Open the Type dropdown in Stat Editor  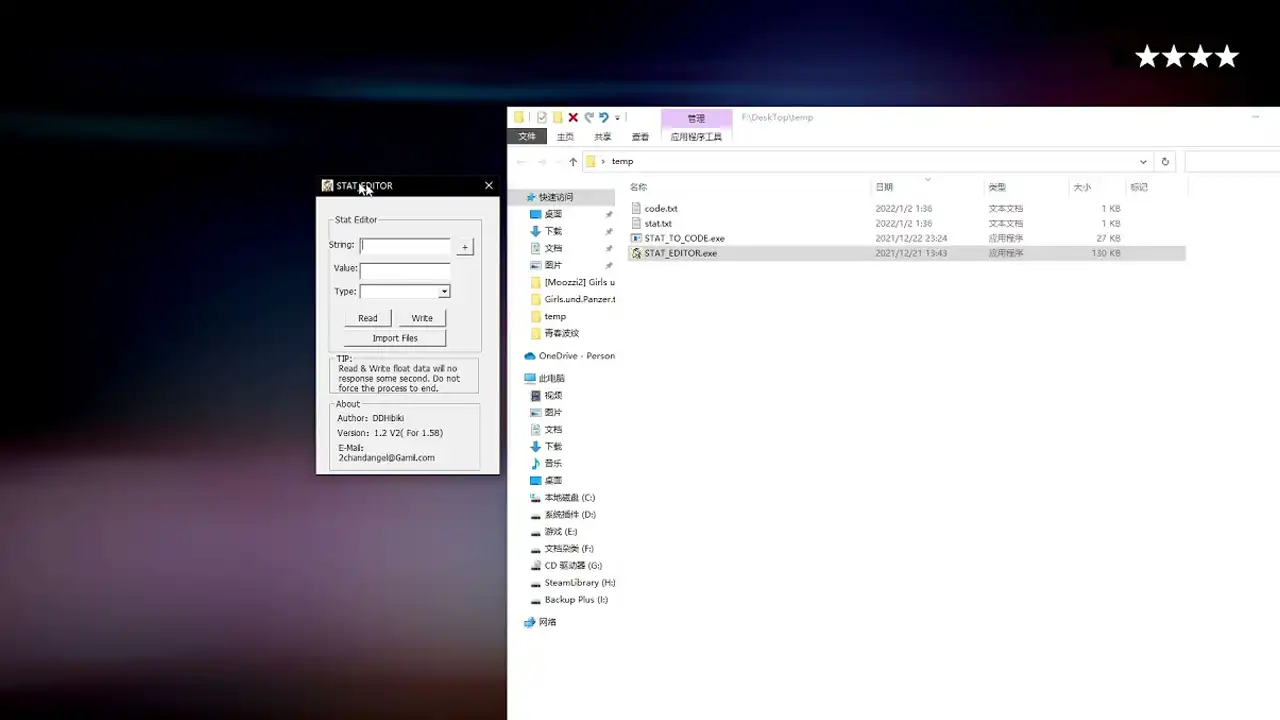pyautogui.click(x=444, y=291)
